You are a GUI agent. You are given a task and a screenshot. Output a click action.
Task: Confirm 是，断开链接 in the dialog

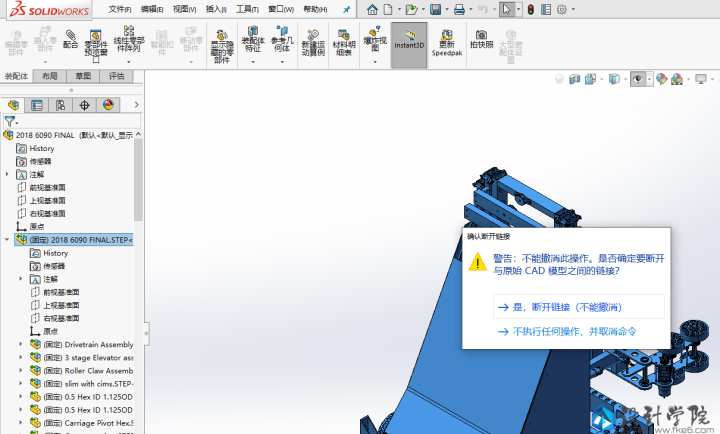pyautogui.click(x=566, y=307)
